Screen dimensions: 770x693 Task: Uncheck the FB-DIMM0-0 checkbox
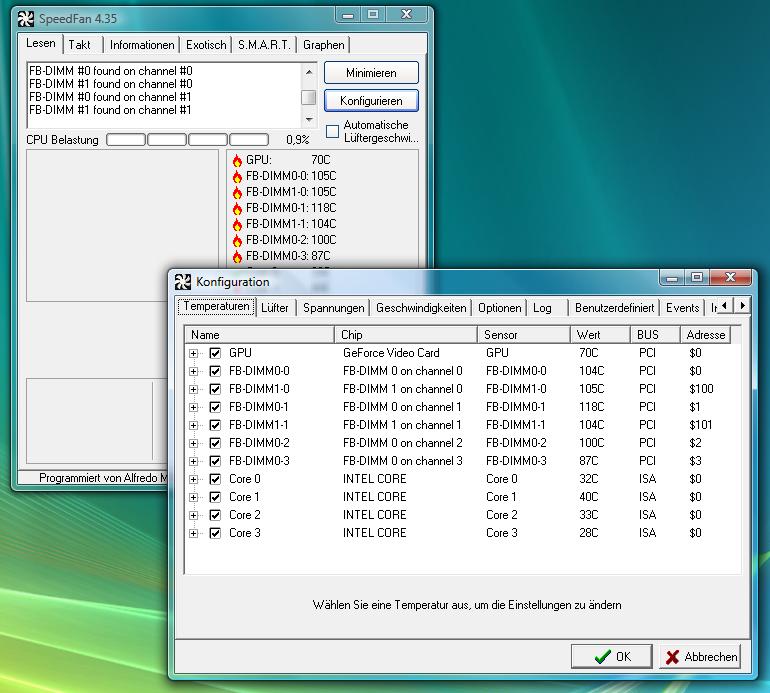tap(215, 371)
